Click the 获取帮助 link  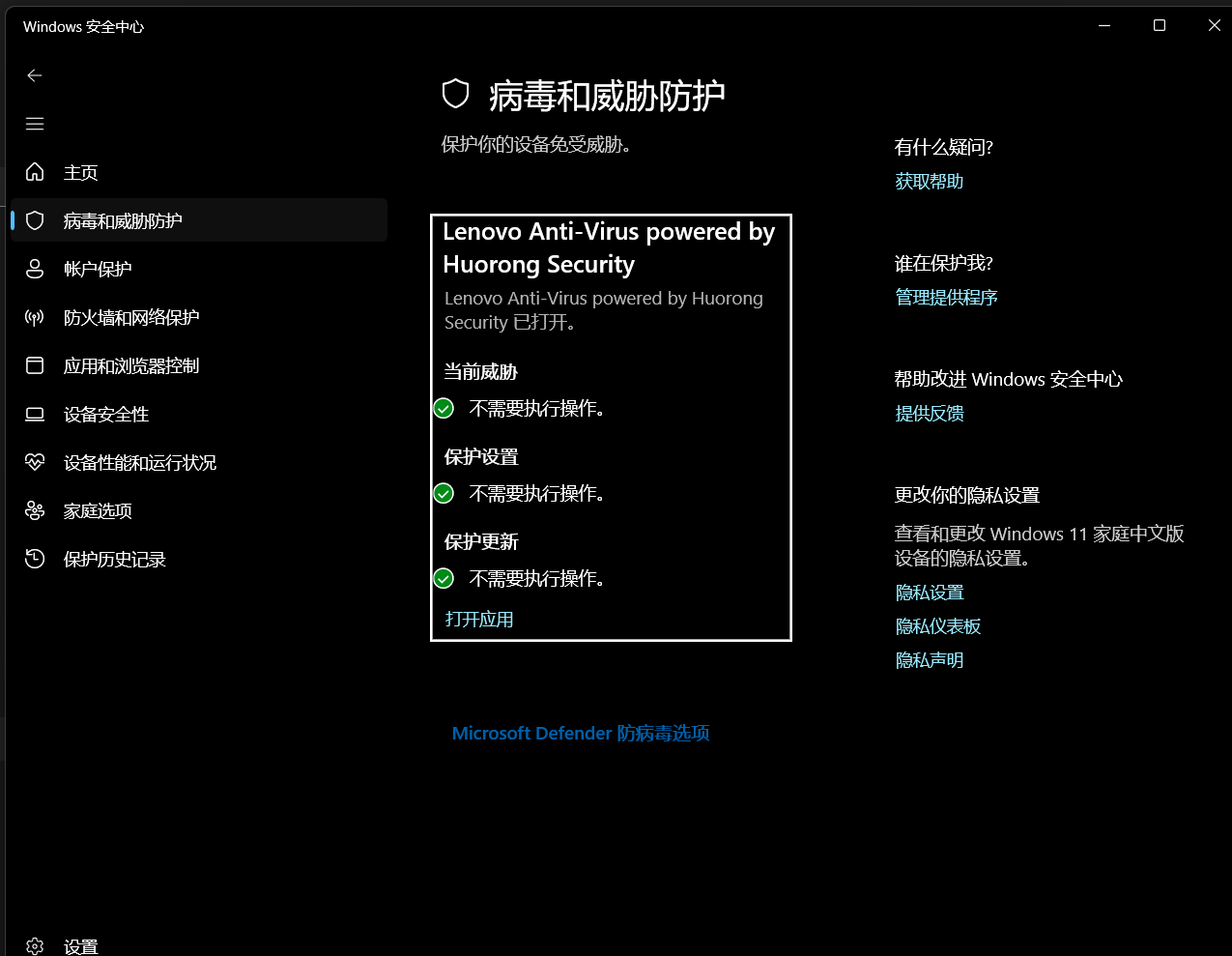pos(930,181)
